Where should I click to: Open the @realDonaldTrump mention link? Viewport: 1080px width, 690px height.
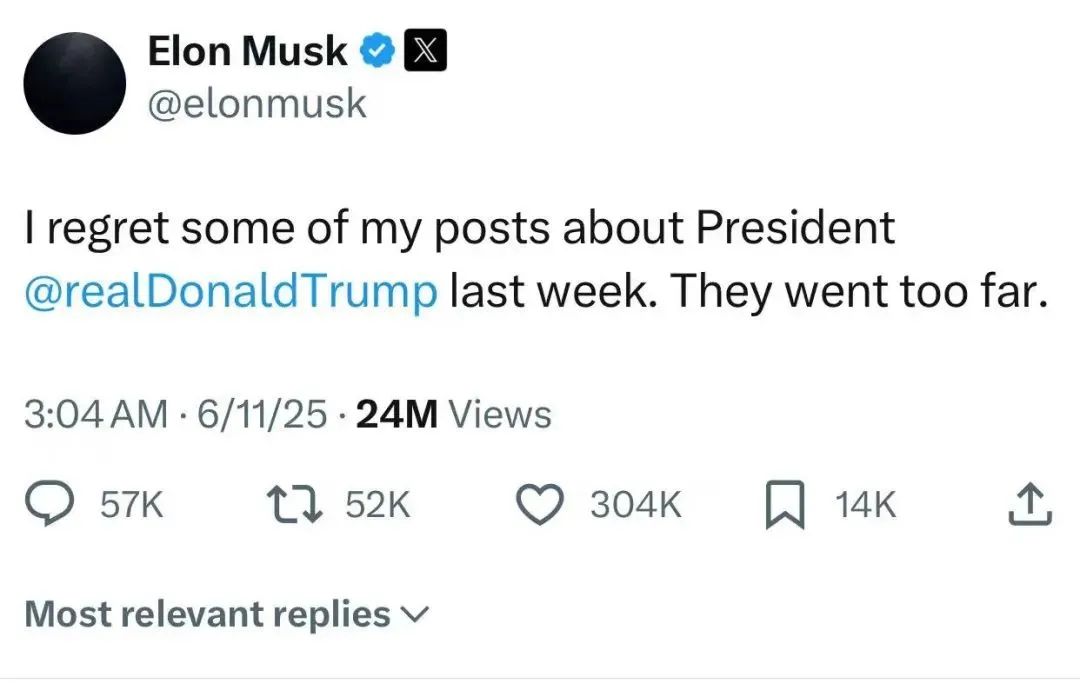(x=231, y=290)
